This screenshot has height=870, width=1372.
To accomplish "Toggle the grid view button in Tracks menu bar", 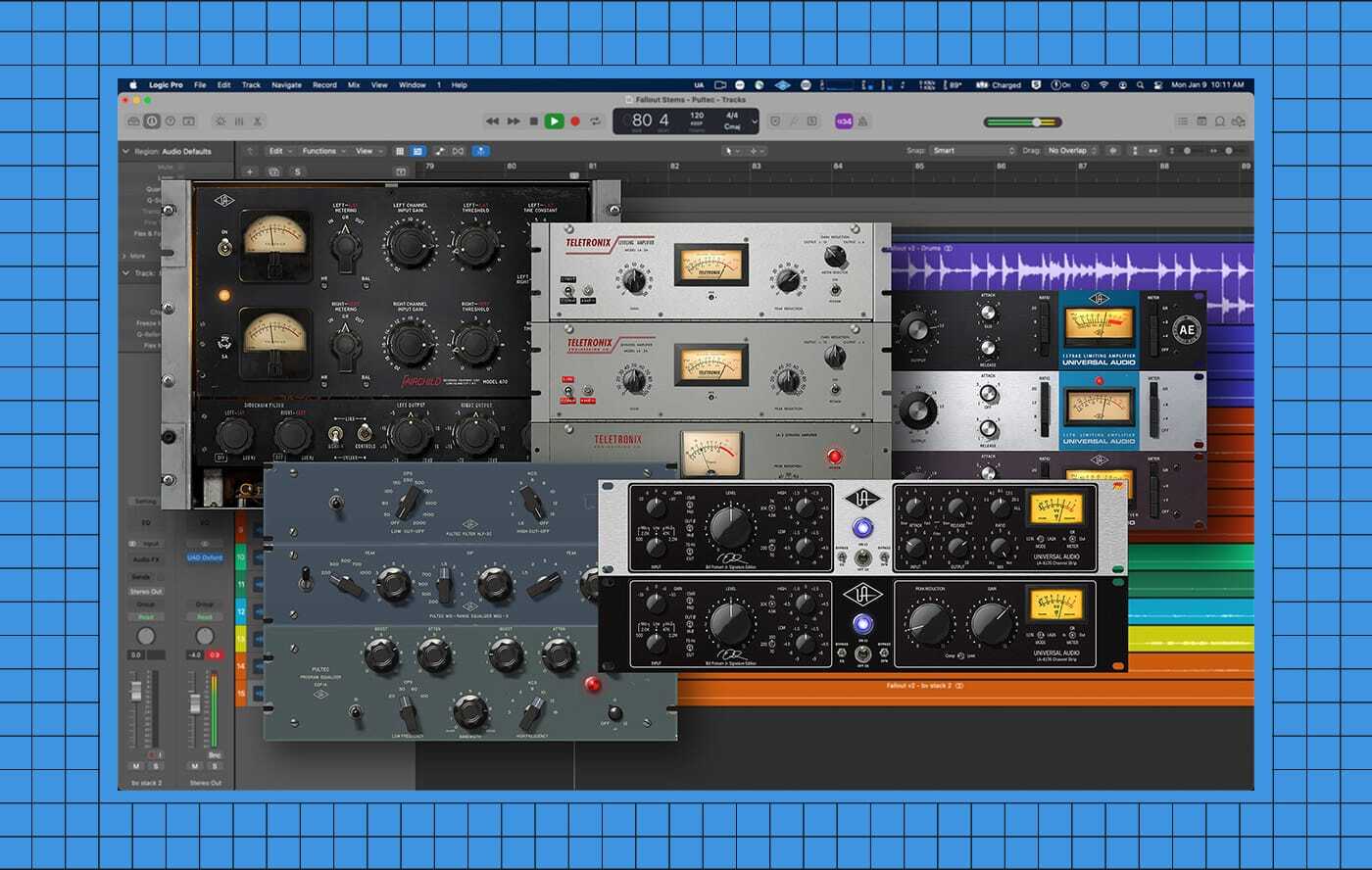I will 400,151.
